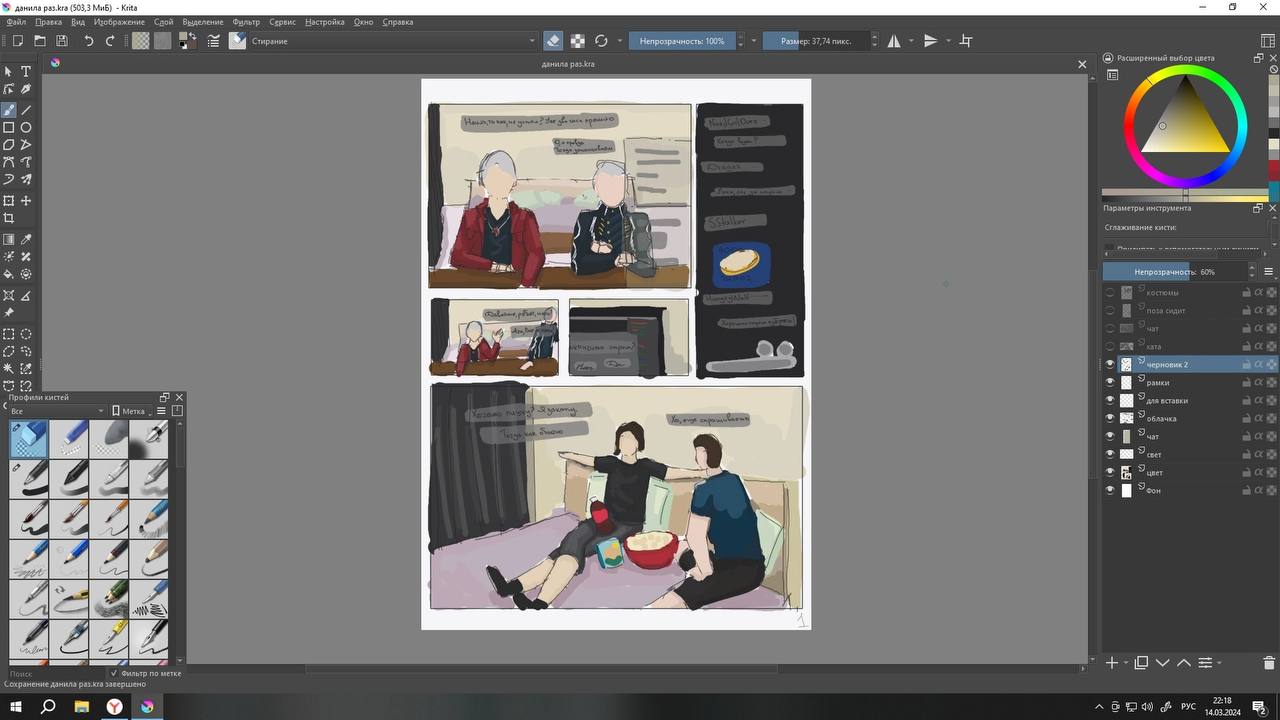Show the hidden 'костюмы' layer
The height and width of the screenshot is (720, 1280).
(1110, 292)
